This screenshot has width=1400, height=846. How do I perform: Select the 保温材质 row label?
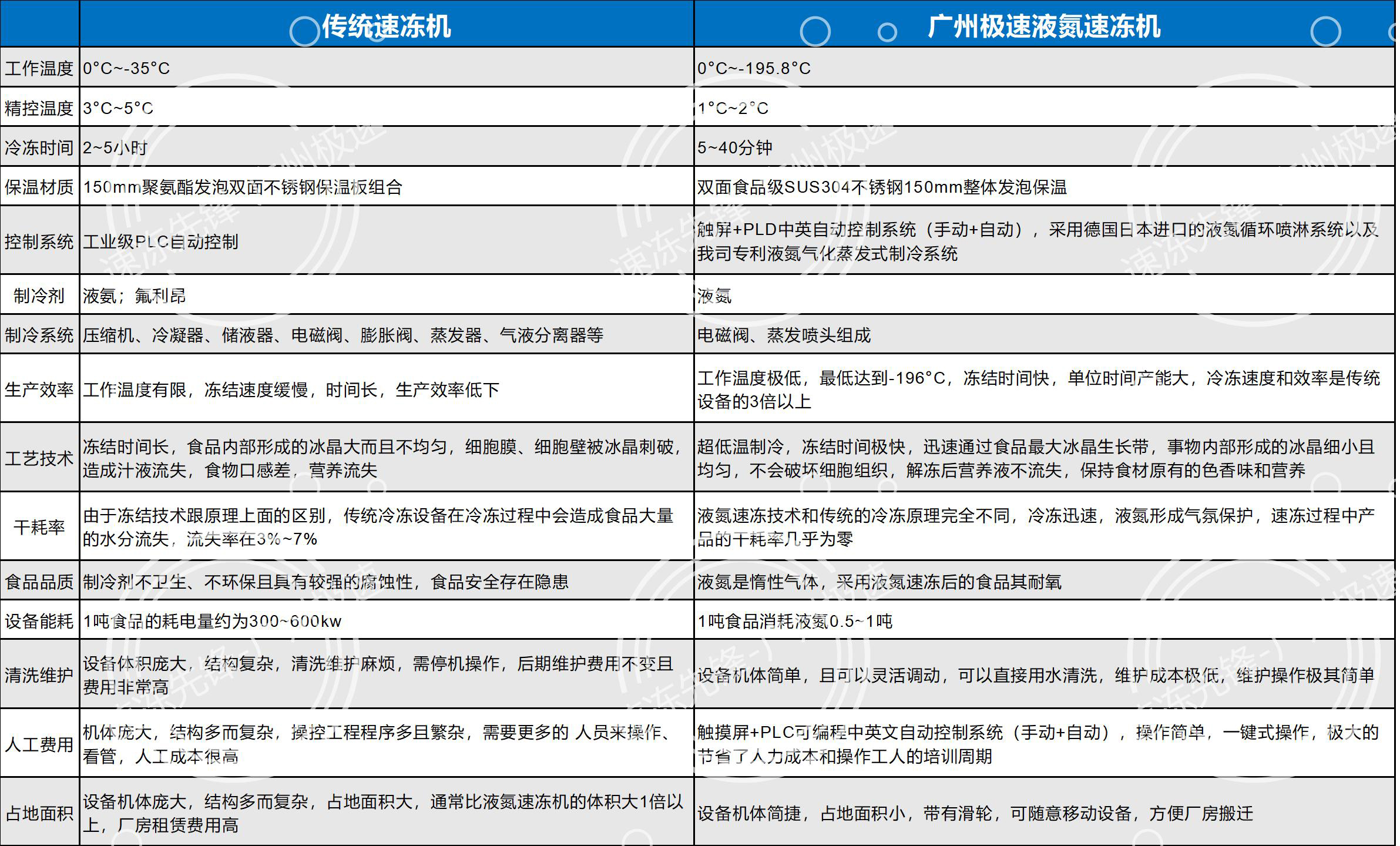pyautogui.click(x=39, y=186)
